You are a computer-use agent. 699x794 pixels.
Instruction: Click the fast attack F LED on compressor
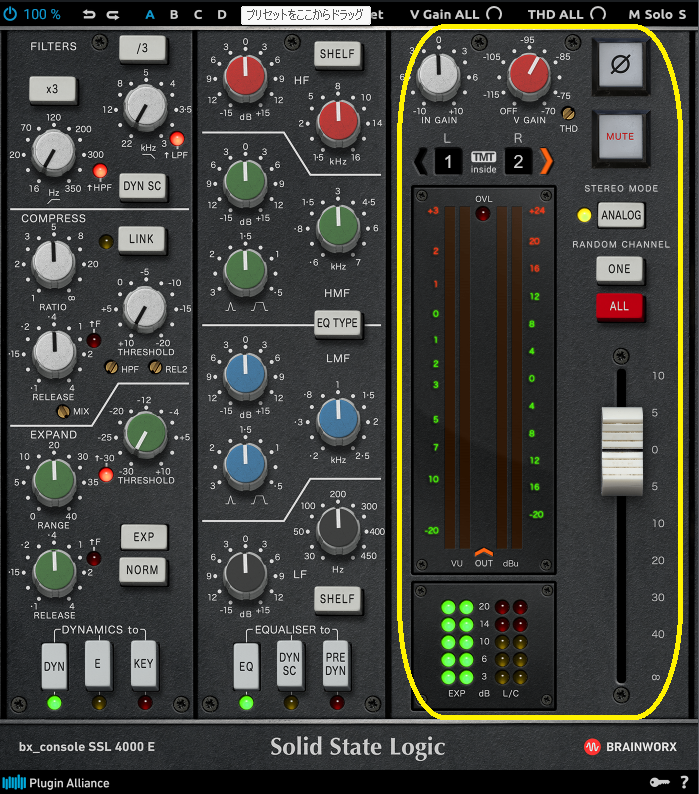[94, 340]
